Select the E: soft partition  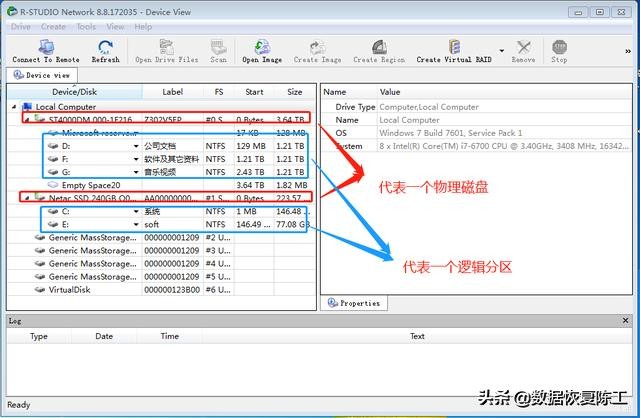point(162,225)
